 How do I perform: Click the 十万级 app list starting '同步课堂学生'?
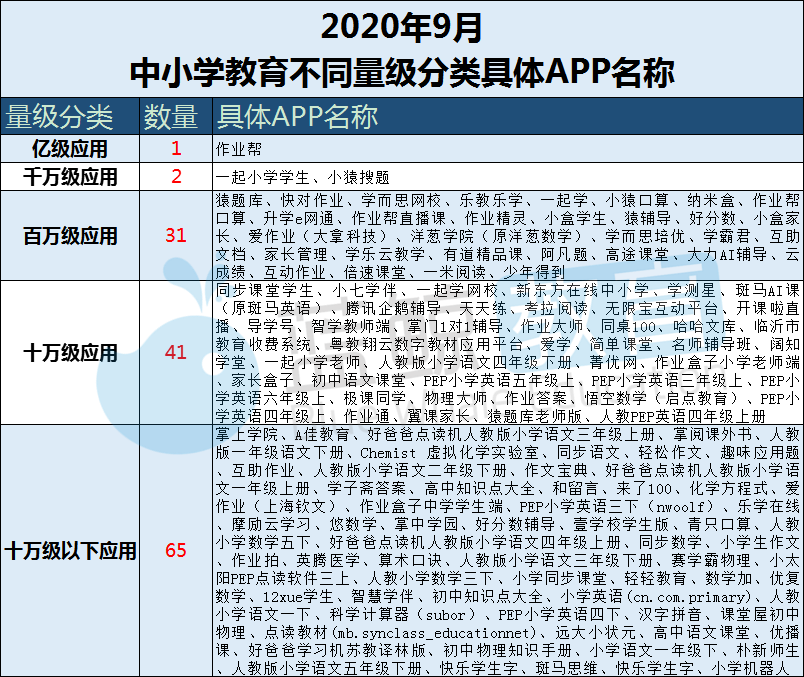pyautogui.click(x=508, y=353)
